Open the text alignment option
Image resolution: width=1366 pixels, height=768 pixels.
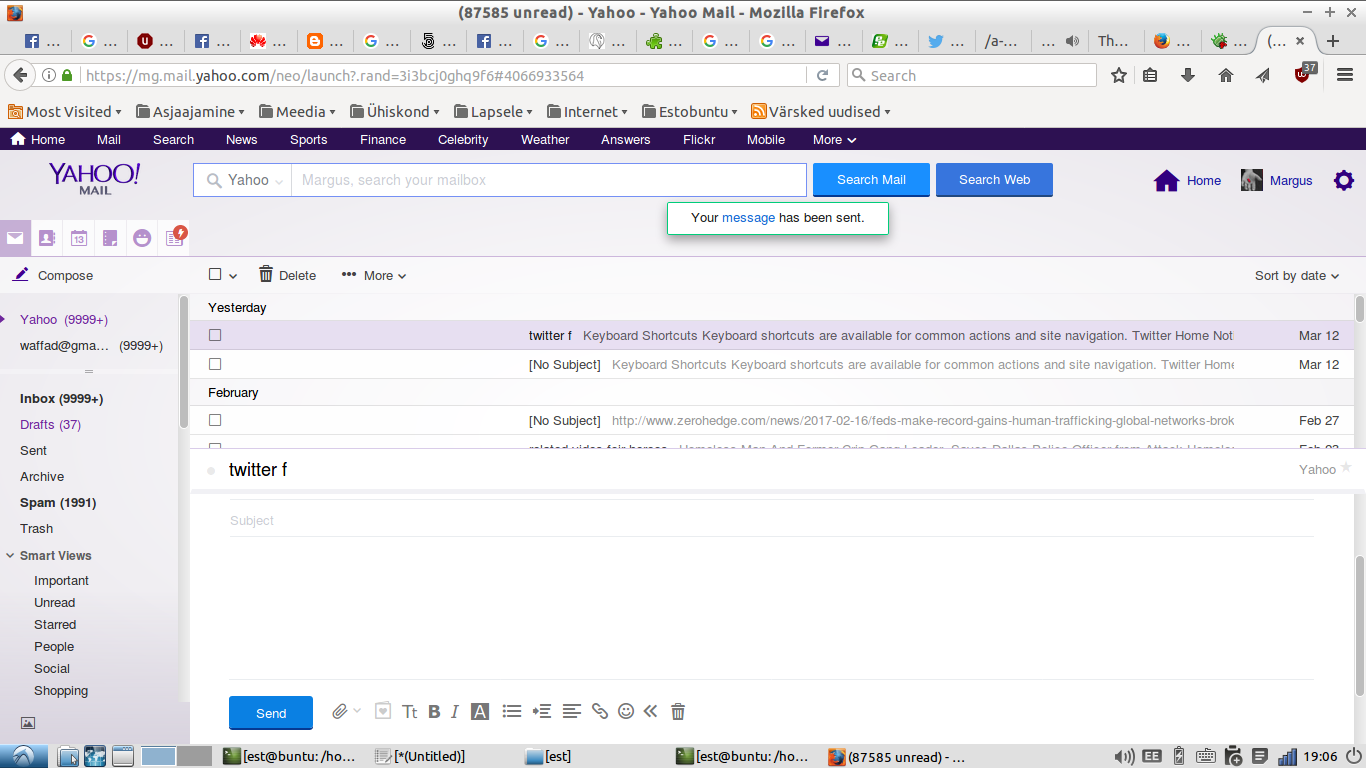click(572, 712)
